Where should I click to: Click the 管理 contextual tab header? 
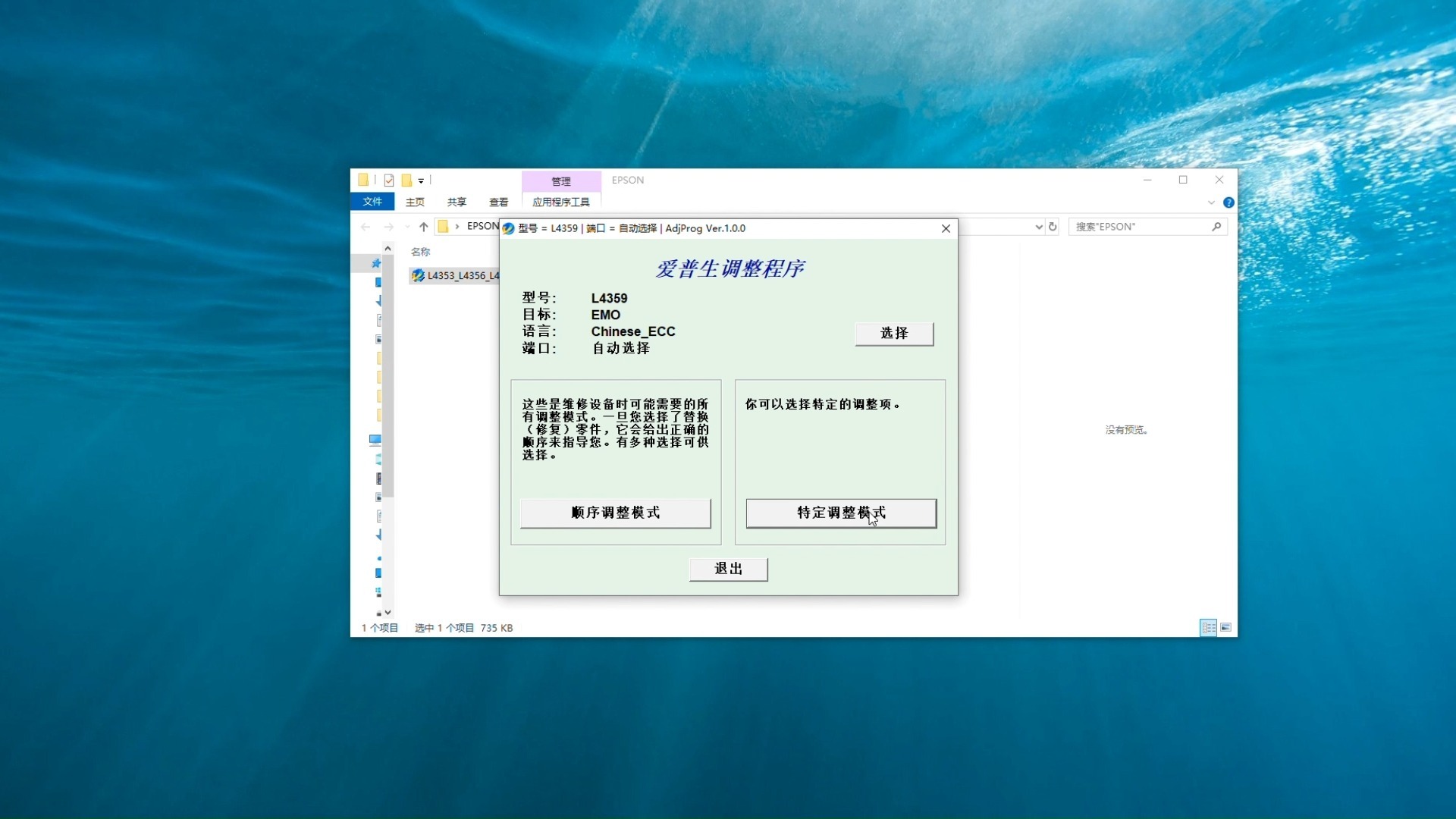561,181
